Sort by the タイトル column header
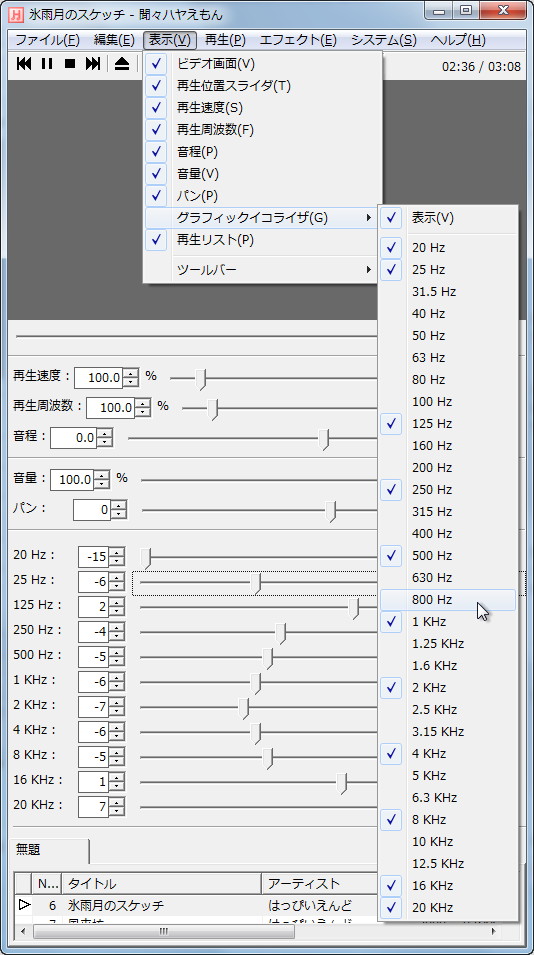Screen dimensions: 534x955 (x=161, y=884)
